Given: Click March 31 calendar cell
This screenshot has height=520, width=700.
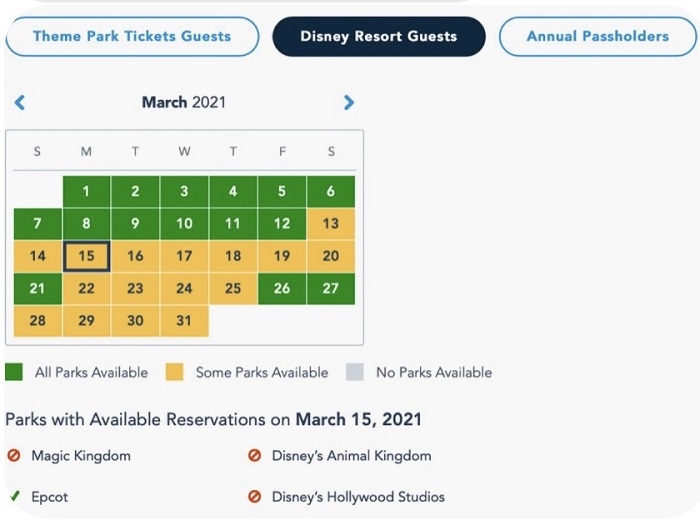Looking at the screenshot, I should click(184, 321).
